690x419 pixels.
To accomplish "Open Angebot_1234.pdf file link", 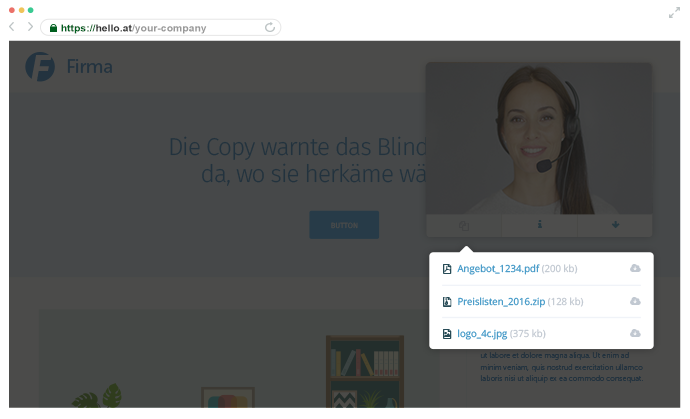I will (x=498, y=268).
